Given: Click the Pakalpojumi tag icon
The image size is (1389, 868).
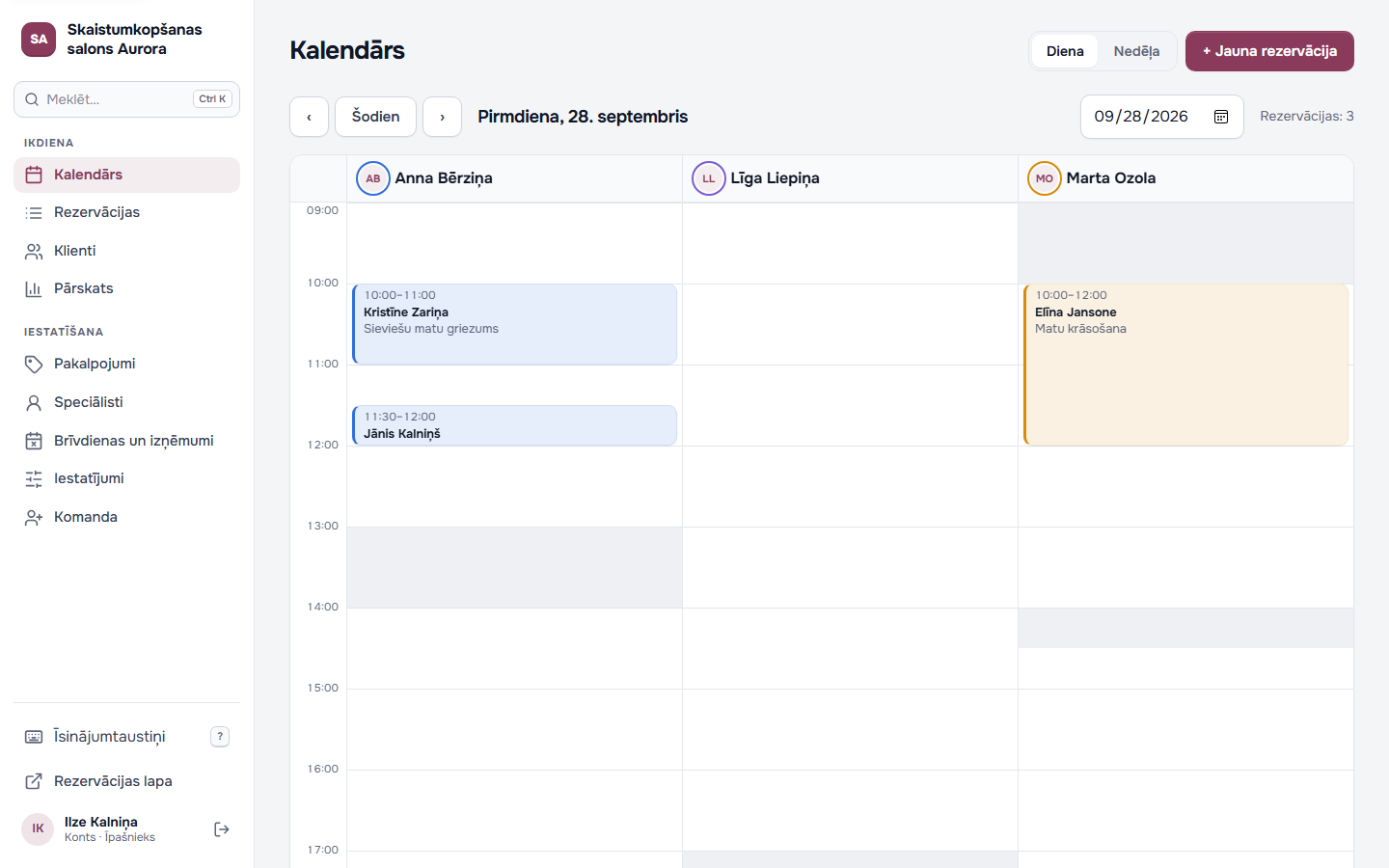Looking at the screenshot, I should pyautogui.click(x=34, y=364).
